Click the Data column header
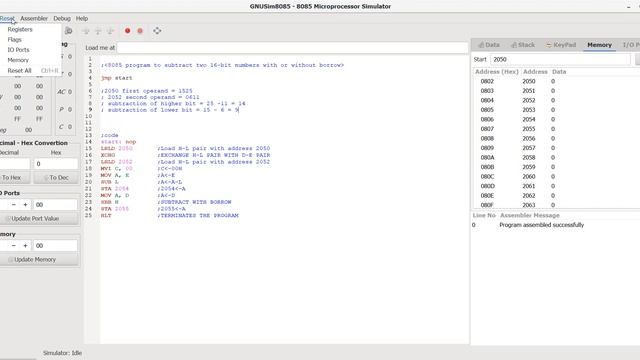The width and height of the screenshot is (640, 360). click(559, 72)
